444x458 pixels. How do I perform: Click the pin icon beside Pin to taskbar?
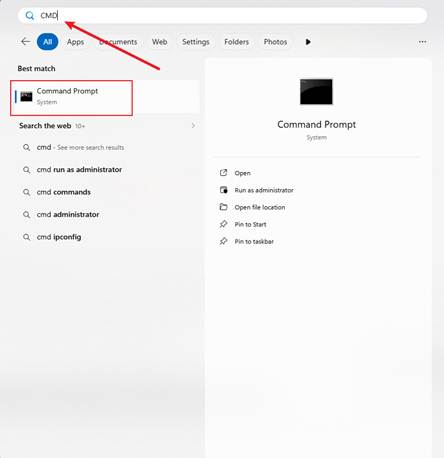223,241
